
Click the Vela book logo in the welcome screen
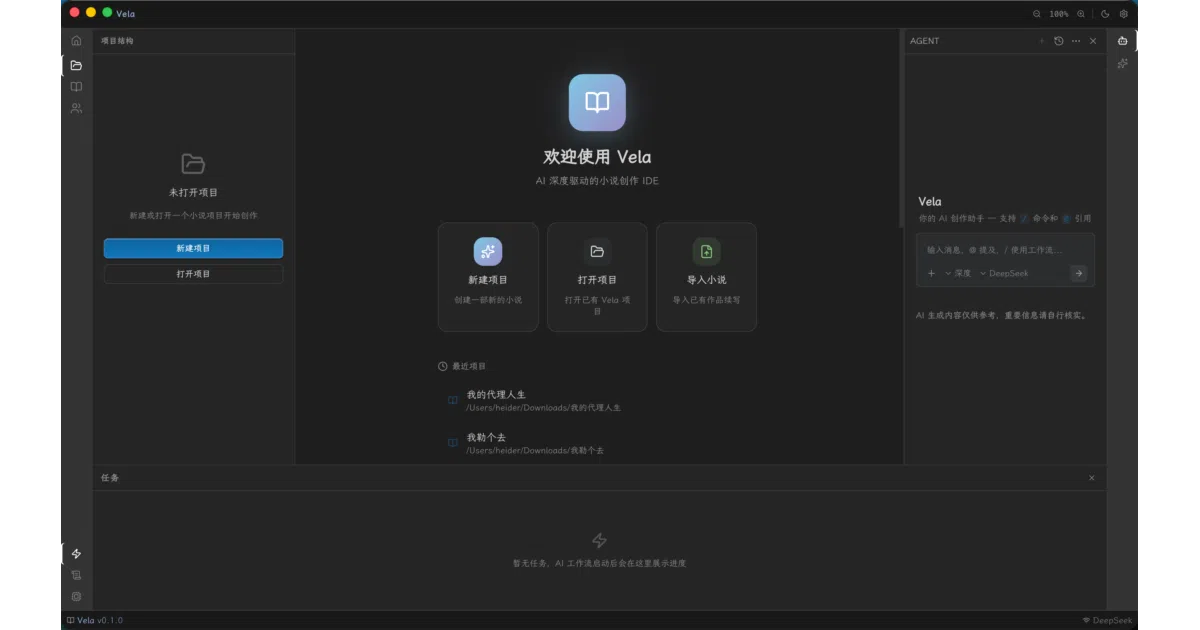tap(597, 102)
